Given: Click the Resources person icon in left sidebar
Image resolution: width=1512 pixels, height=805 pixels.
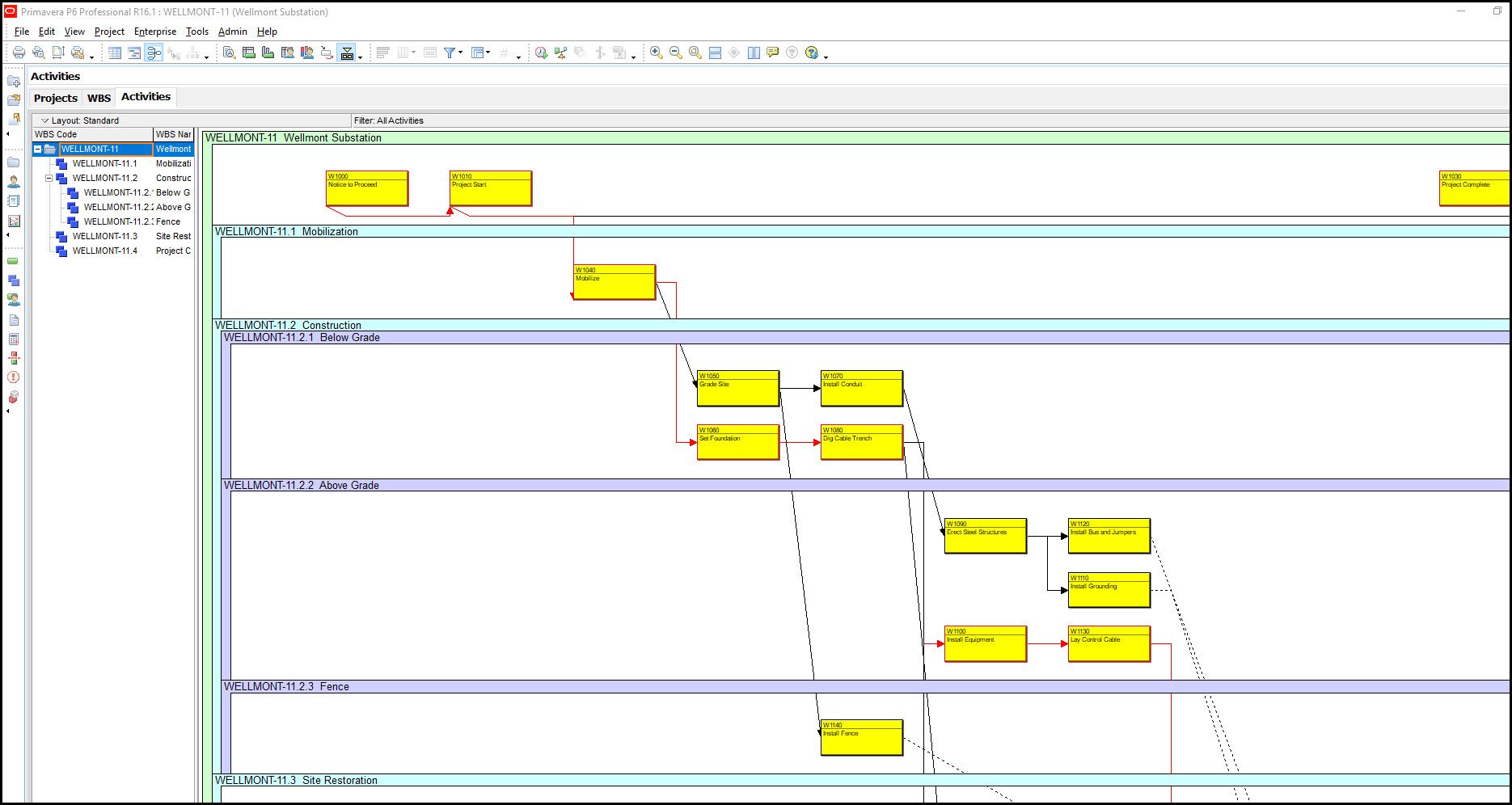Looking at the screenshot, I should point(14,182).
